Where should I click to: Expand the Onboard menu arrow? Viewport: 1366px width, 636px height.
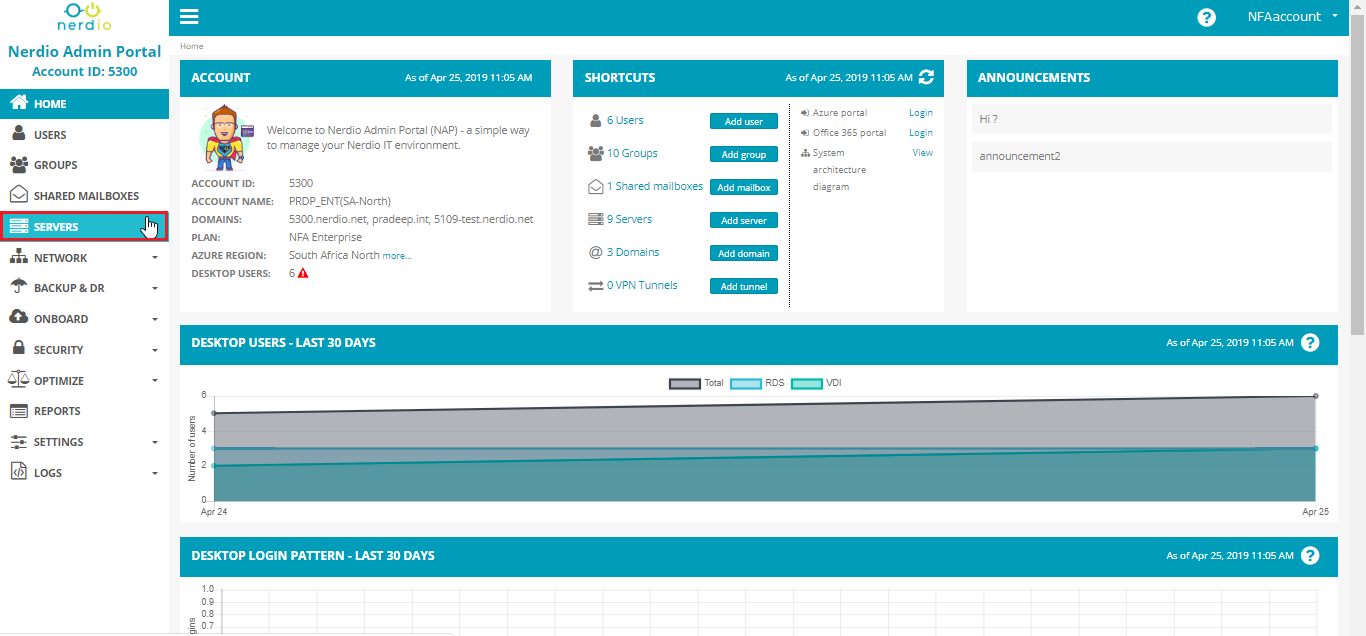(155, 320)
